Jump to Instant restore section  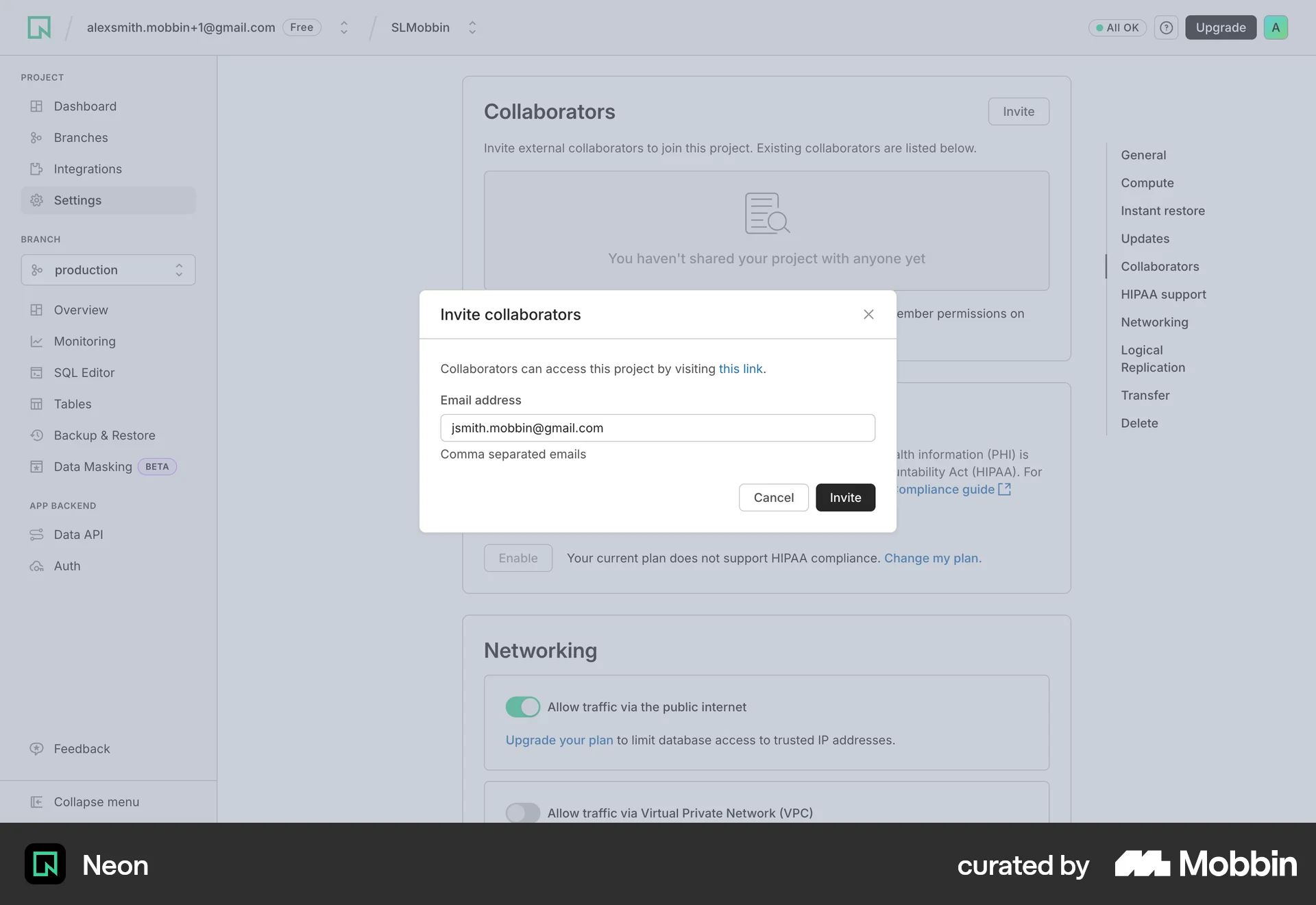click(1162, 211)
